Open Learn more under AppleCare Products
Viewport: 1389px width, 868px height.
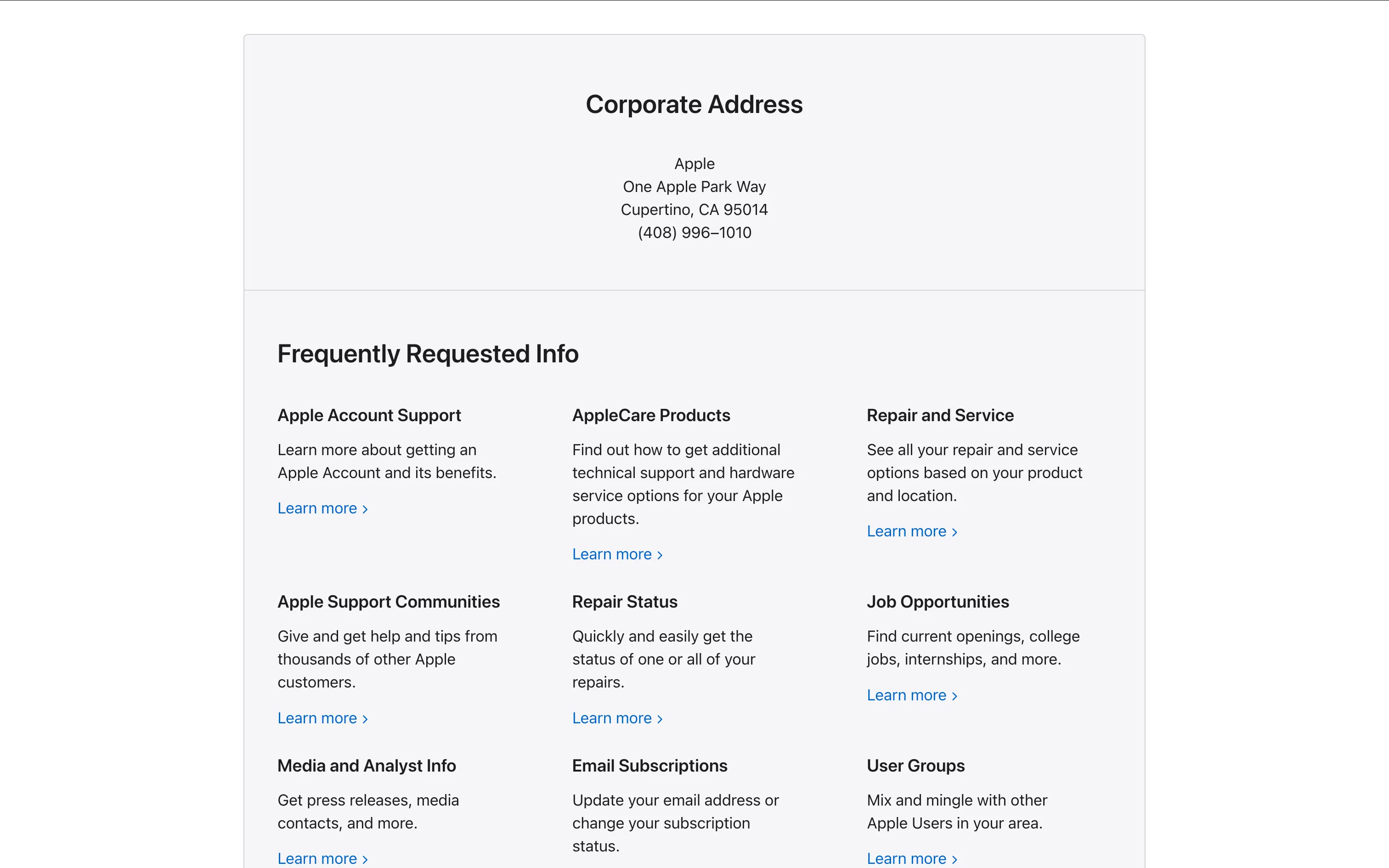(x=616, y=555)
